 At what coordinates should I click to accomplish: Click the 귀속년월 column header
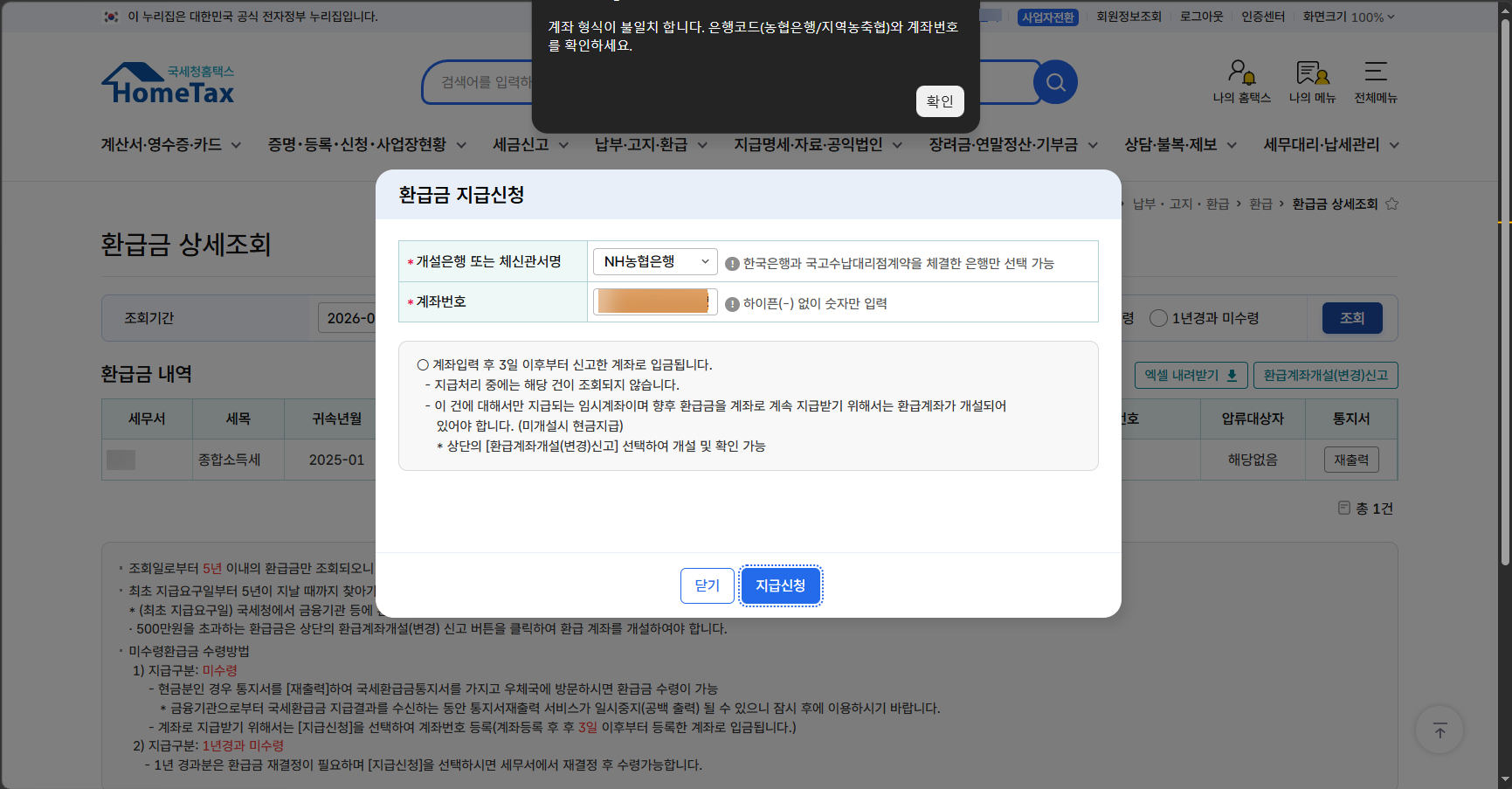(x=336, y=419)
